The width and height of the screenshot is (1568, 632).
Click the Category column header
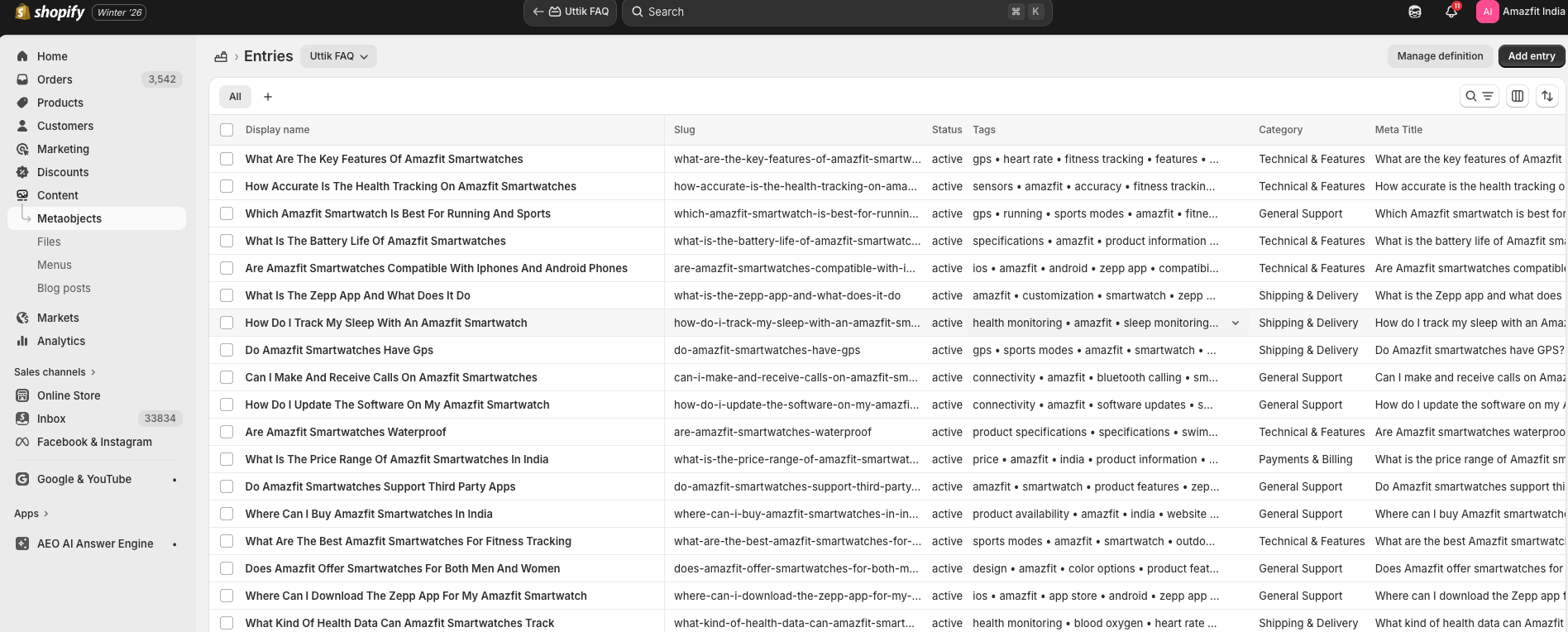pyautogui.click(x=1280, y=130)
